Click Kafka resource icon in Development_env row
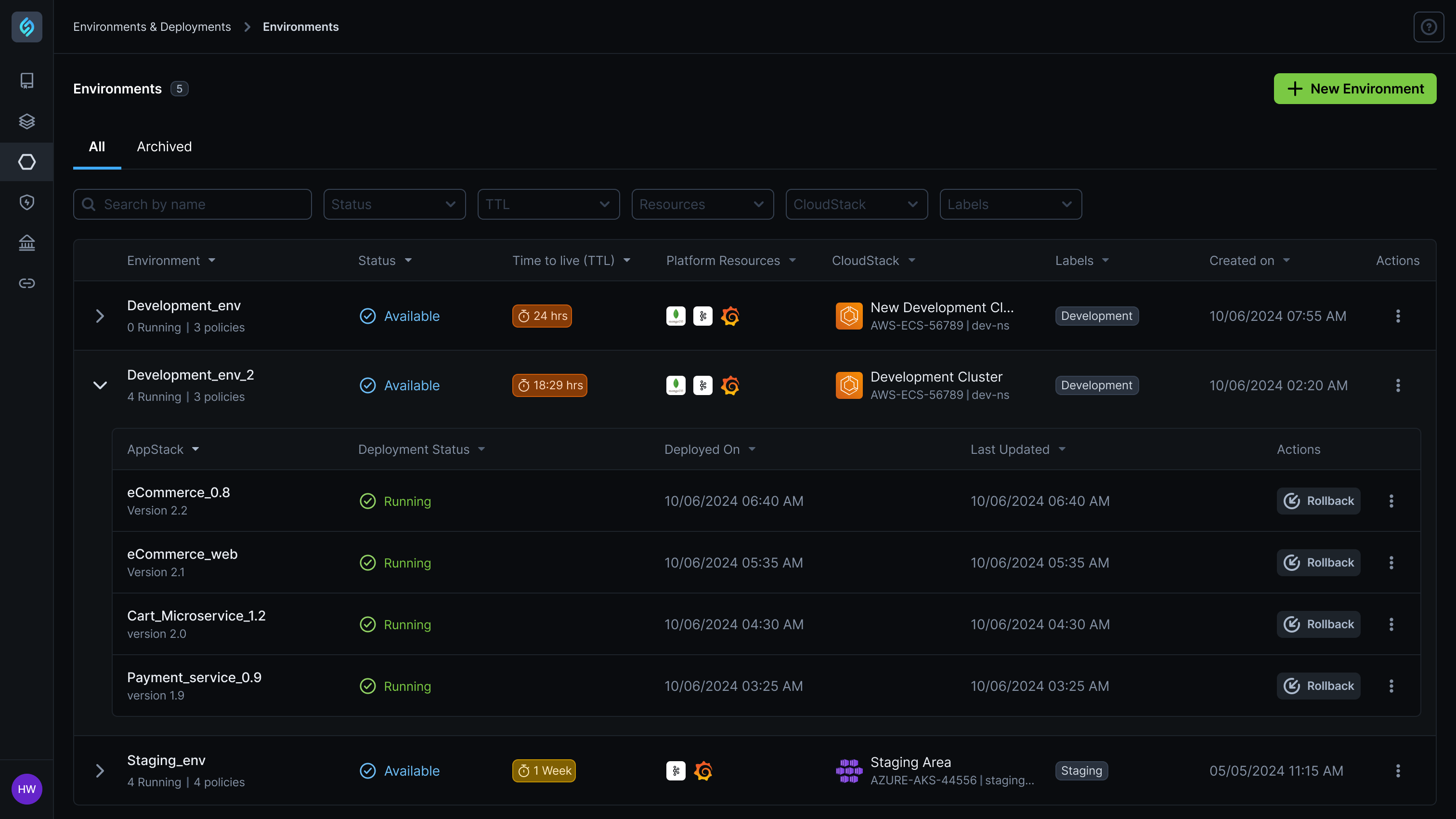This screenshot has height=819, width=1456. click(x=702, y=316)
